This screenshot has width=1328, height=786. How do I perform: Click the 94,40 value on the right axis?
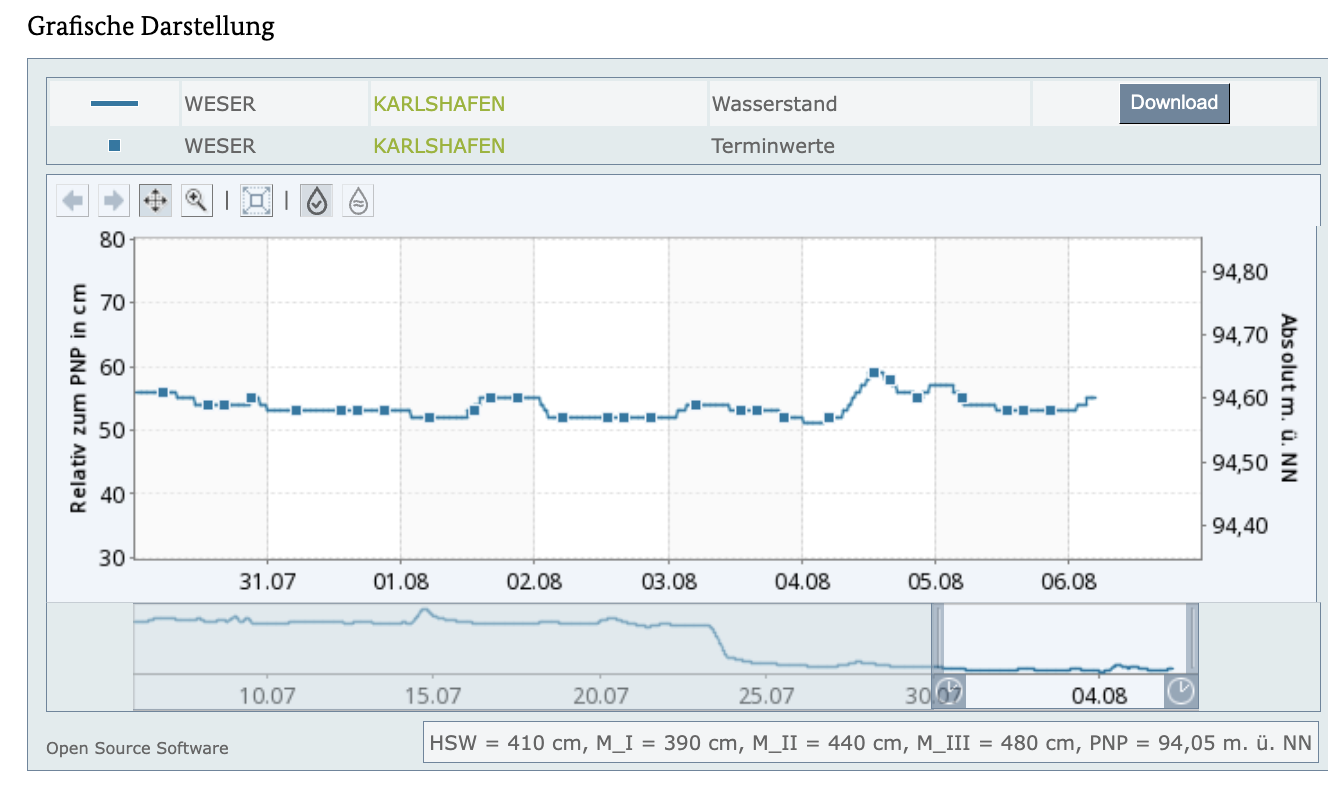(x=1239, y=527)
